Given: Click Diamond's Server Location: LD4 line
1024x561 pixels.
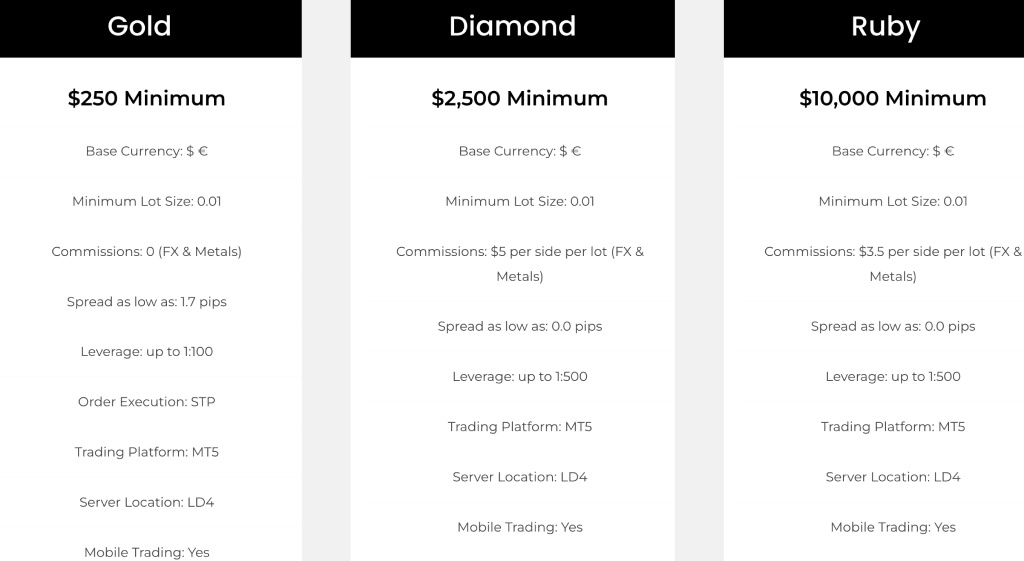Looking at the screenshot, I should [x=520, y=477].
